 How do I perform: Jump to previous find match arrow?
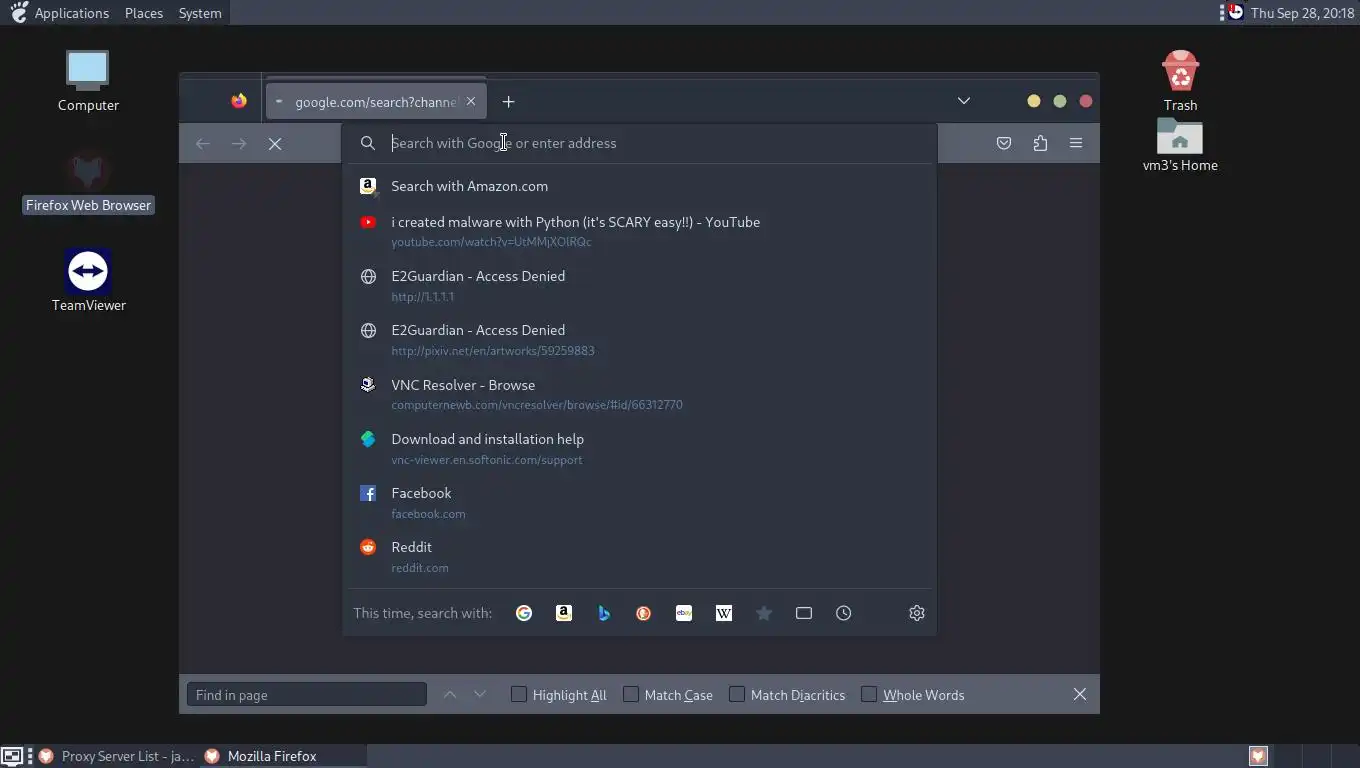click(450, 694)
